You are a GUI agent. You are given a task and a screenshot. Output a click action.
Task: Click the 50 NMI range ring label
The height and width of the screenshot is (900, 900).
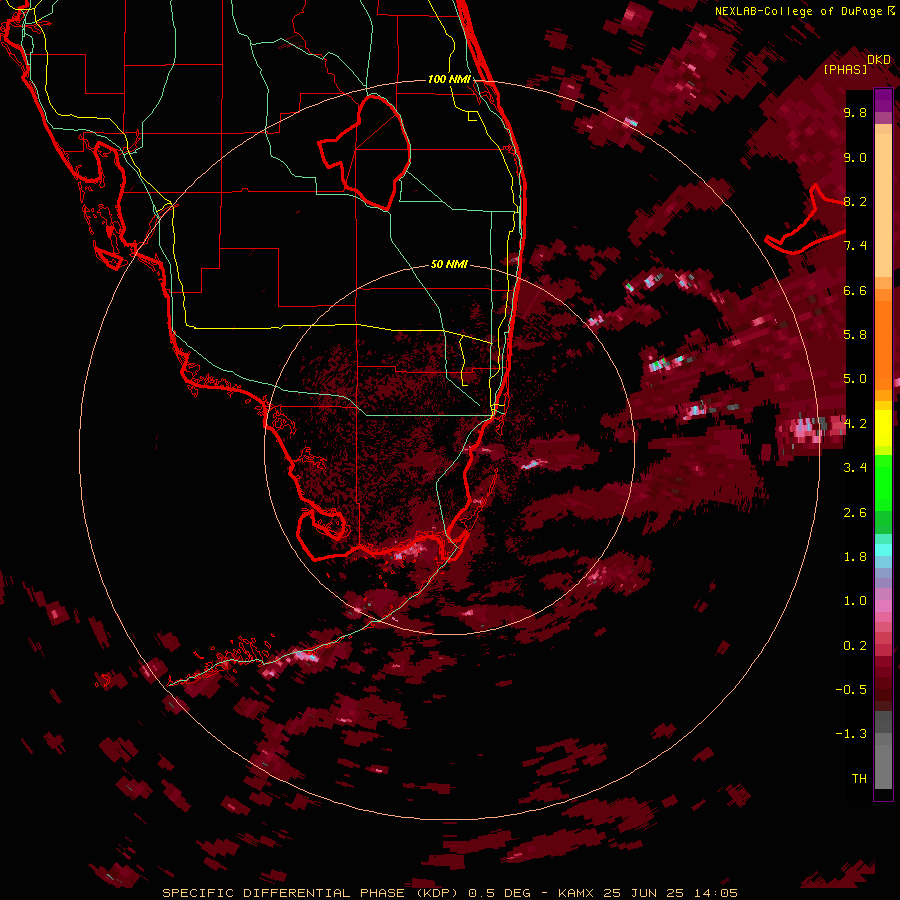click(449, 265)
